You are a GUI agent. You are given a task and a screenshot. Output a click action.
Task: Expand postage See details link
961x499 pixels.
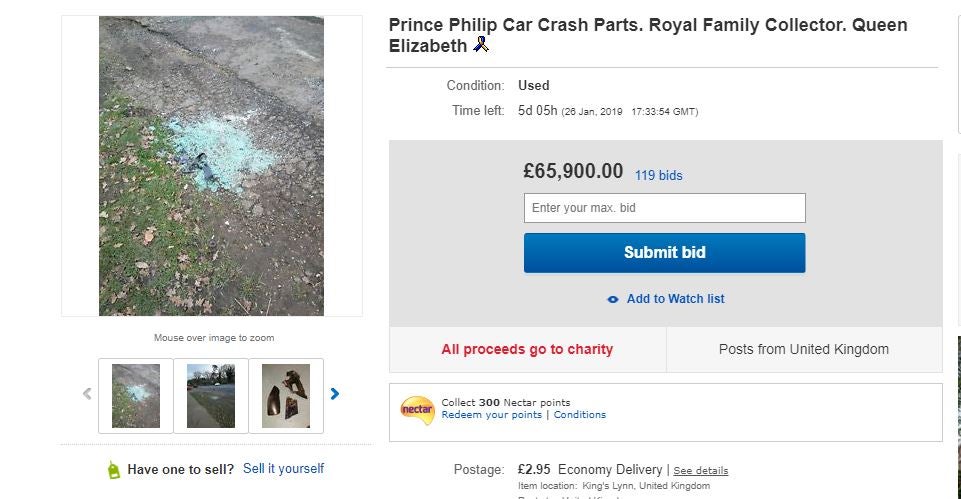pyautogui.click(x=700, y=471)
